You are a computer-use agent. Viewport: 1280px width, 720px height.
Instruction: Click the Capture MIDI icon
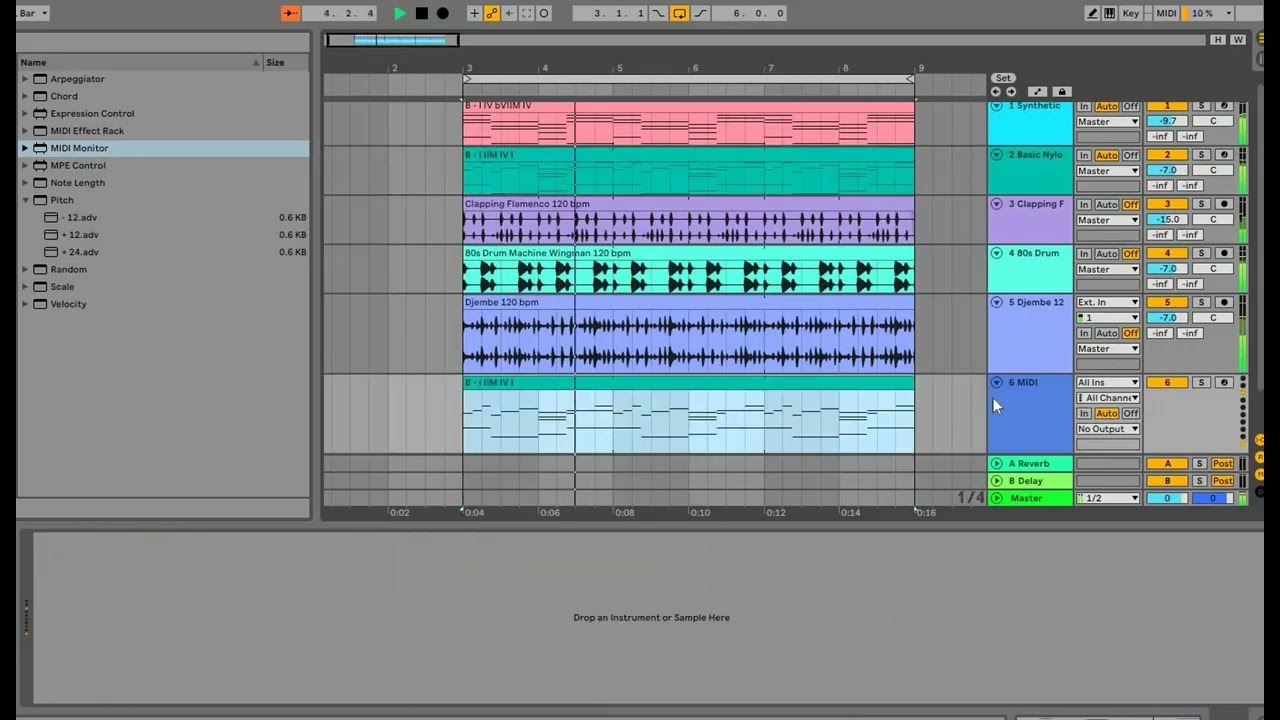[527, 13]
